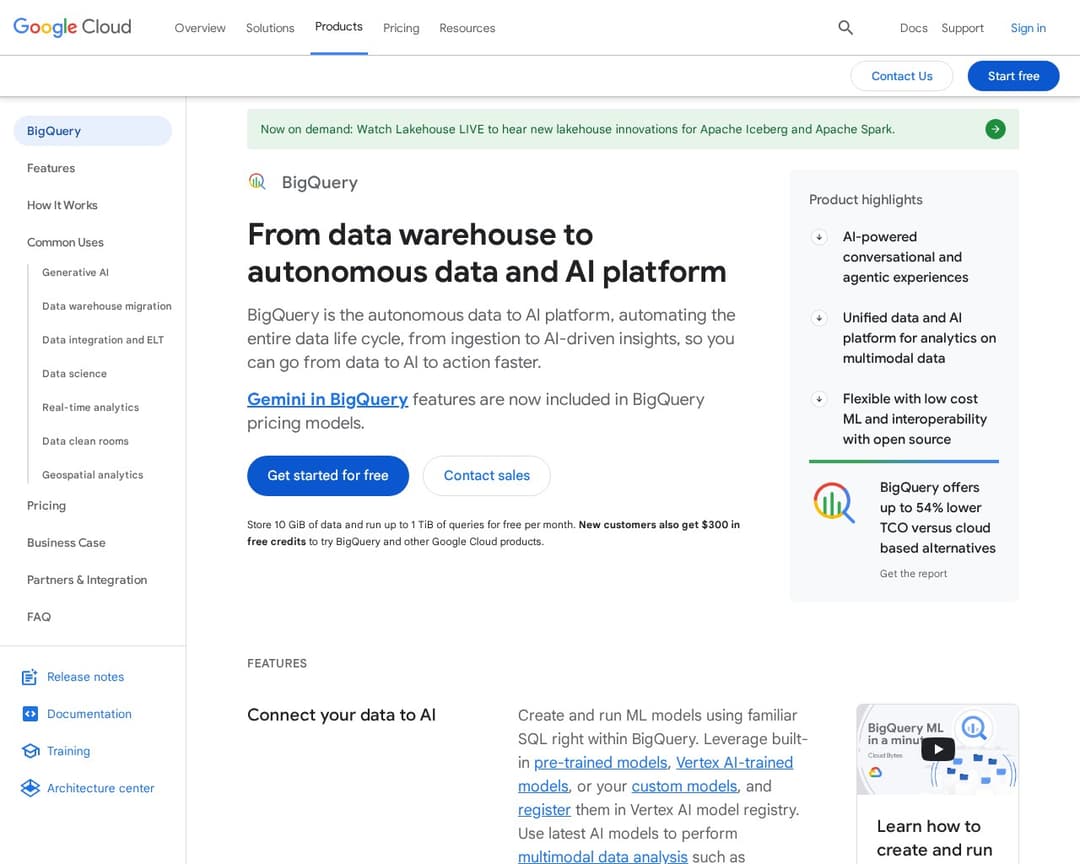
Task: Click the large BigQuery icon near TCO report
Action: [x=834, y=502]
